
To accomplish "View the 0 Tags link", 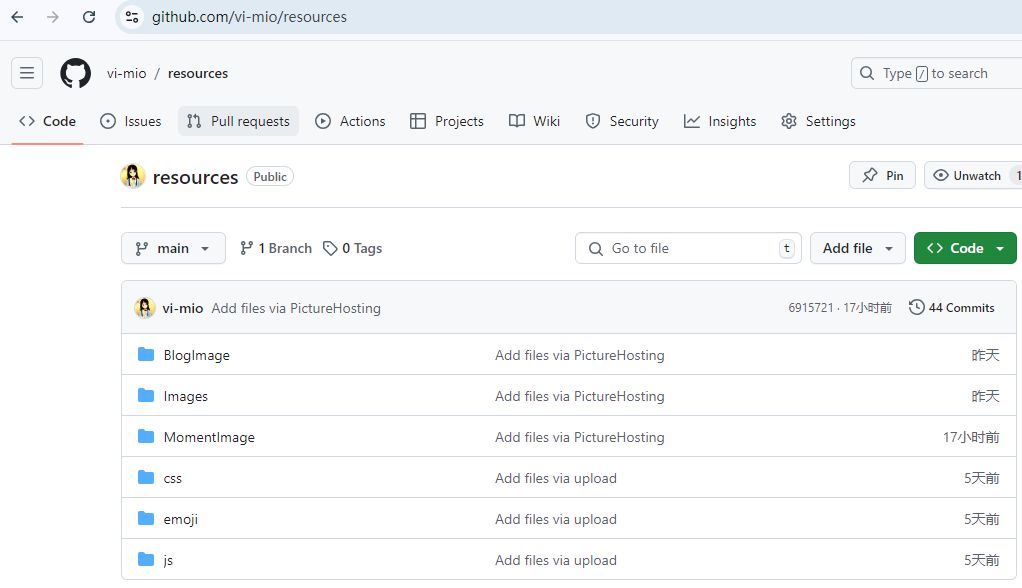I will click(x=353, y=248).
